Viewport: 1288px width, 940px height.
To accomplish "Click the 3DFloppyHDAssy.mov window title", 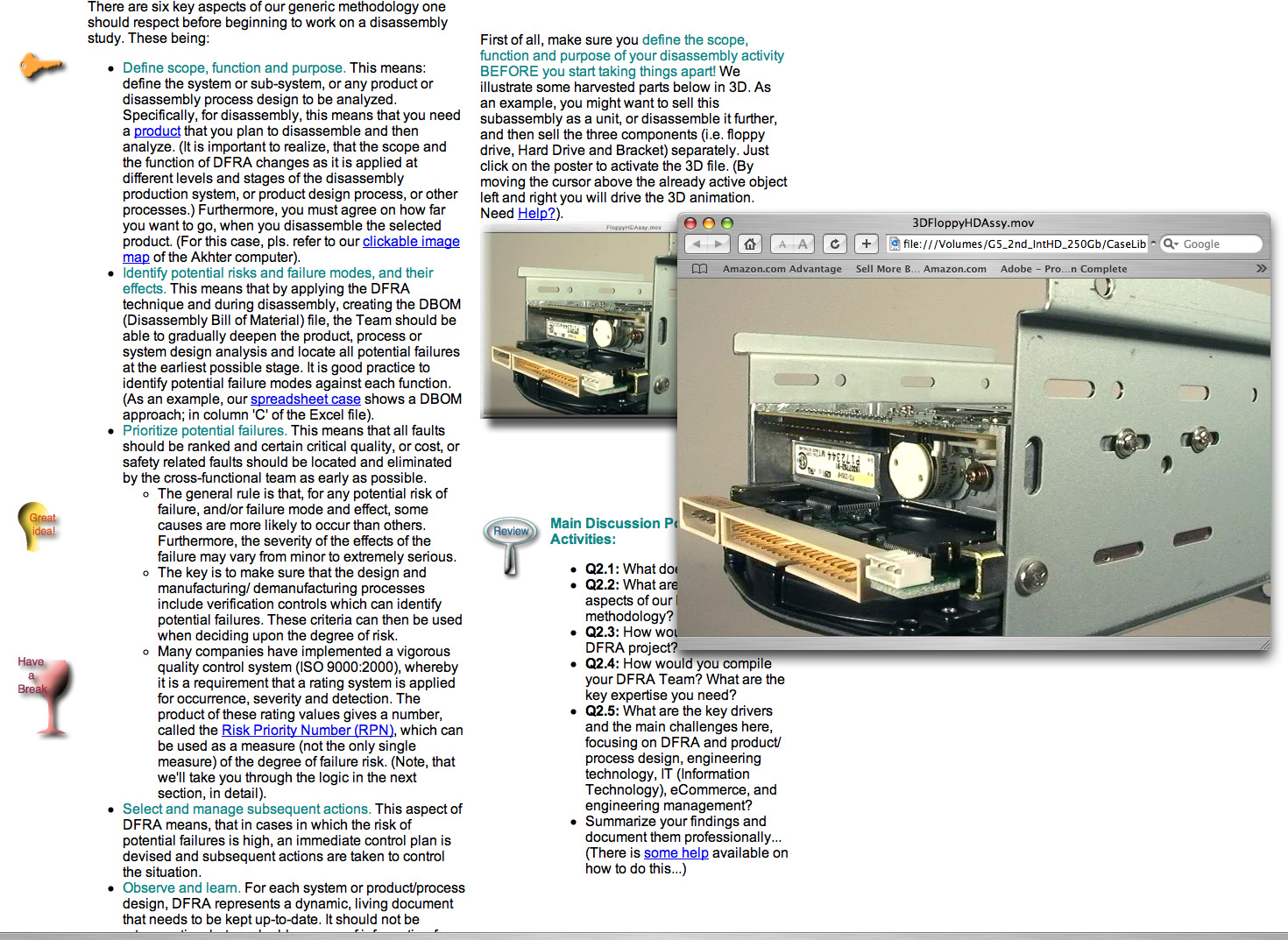I will (973, 223).
